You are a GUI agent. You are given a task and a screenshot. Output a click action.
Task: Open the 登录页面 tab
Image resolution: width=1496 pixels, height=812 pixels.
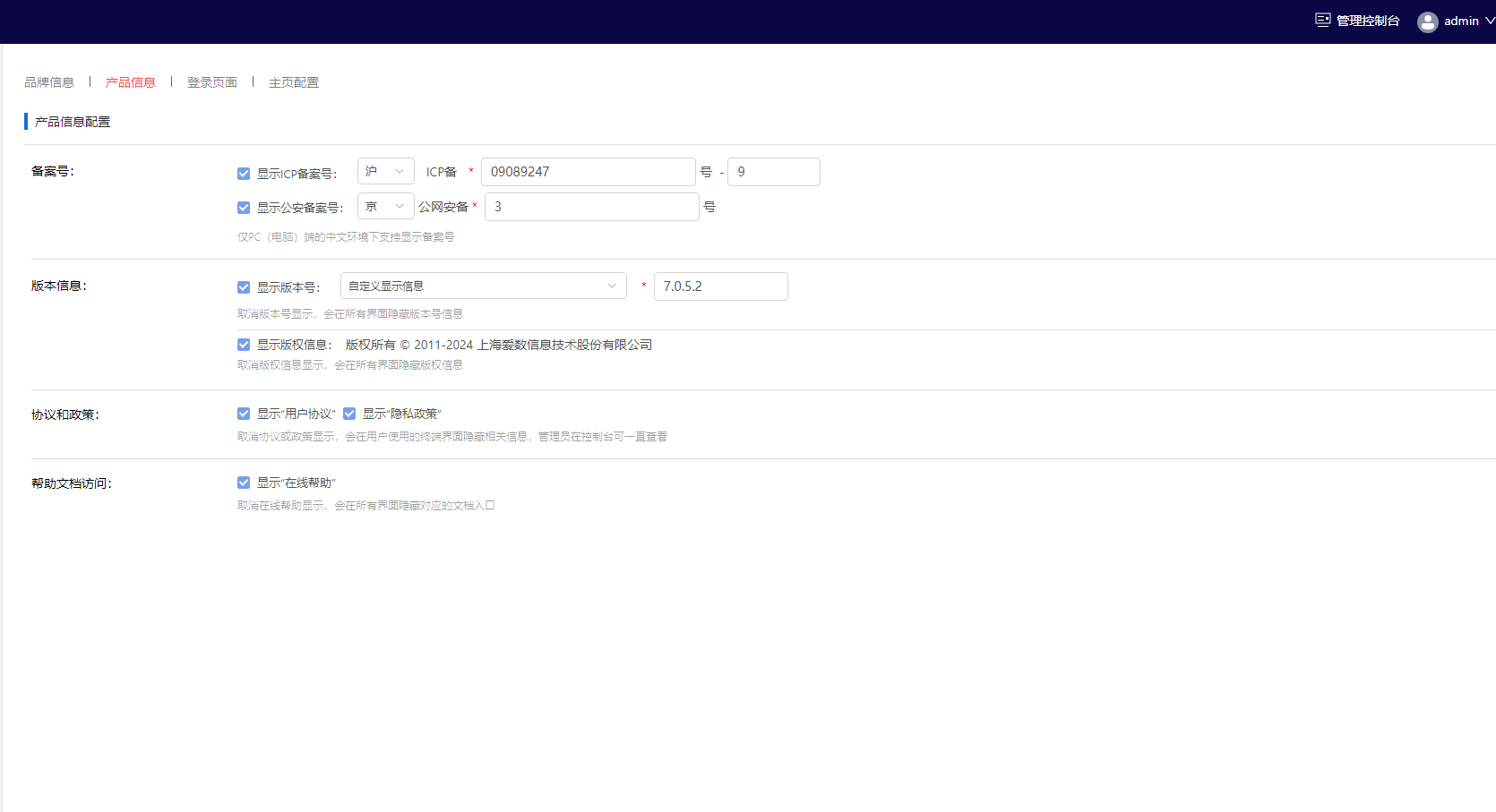(211, 81)
